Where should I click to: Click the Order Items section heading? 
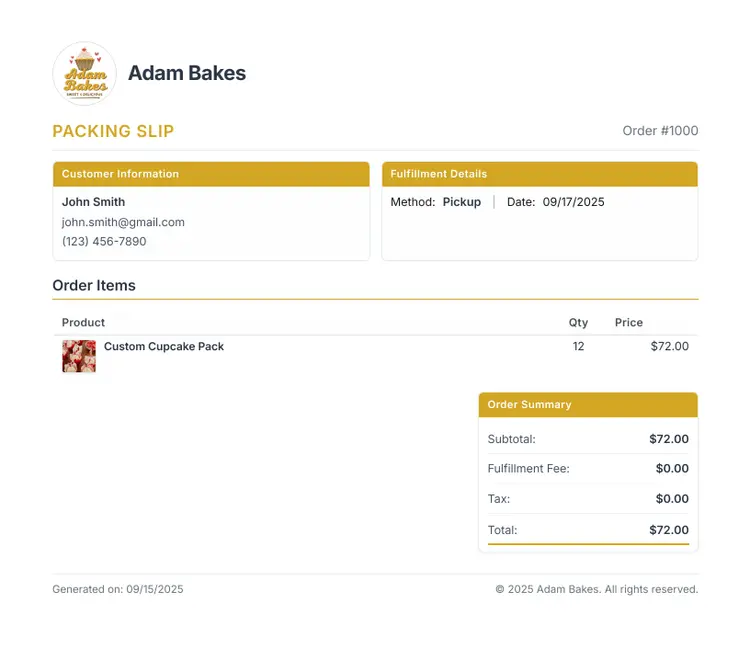click(x=94, y=285)
